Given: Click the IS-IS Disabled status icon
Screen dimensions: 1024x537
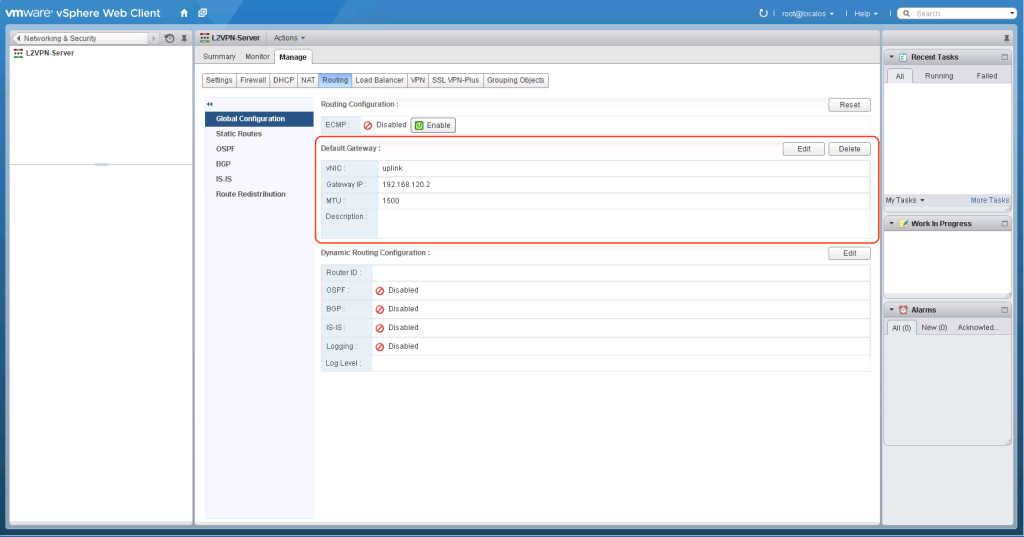Looking at the screenshot, I should (379, 328).
